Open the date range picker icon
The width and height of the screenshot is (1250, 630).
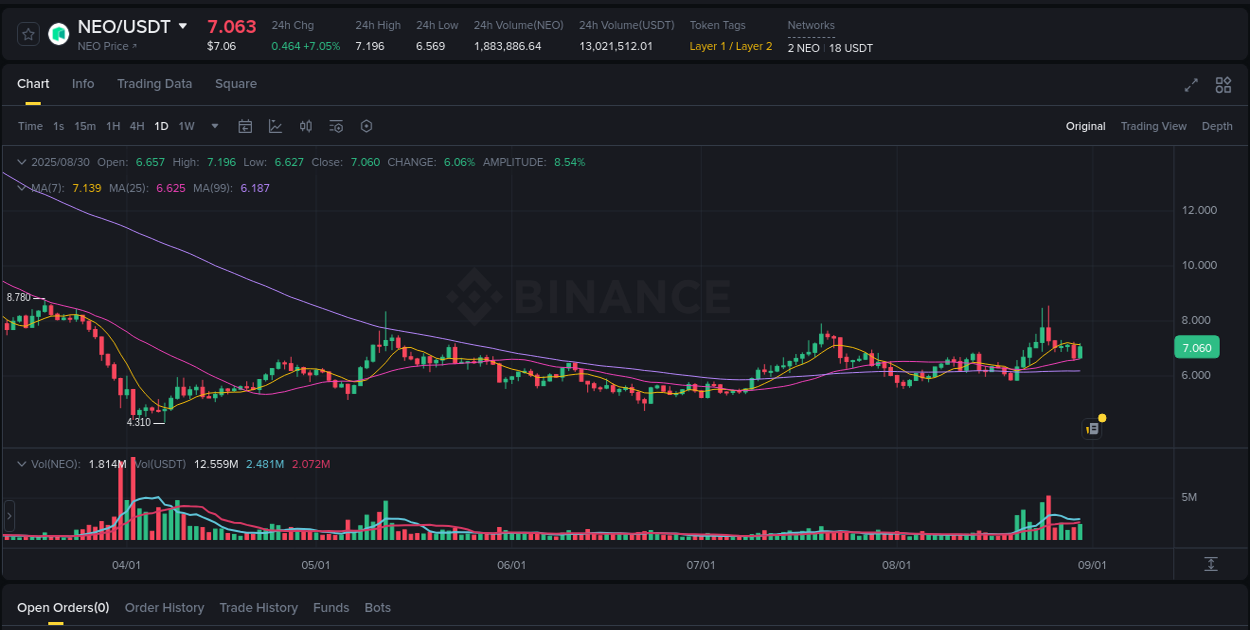245,126
